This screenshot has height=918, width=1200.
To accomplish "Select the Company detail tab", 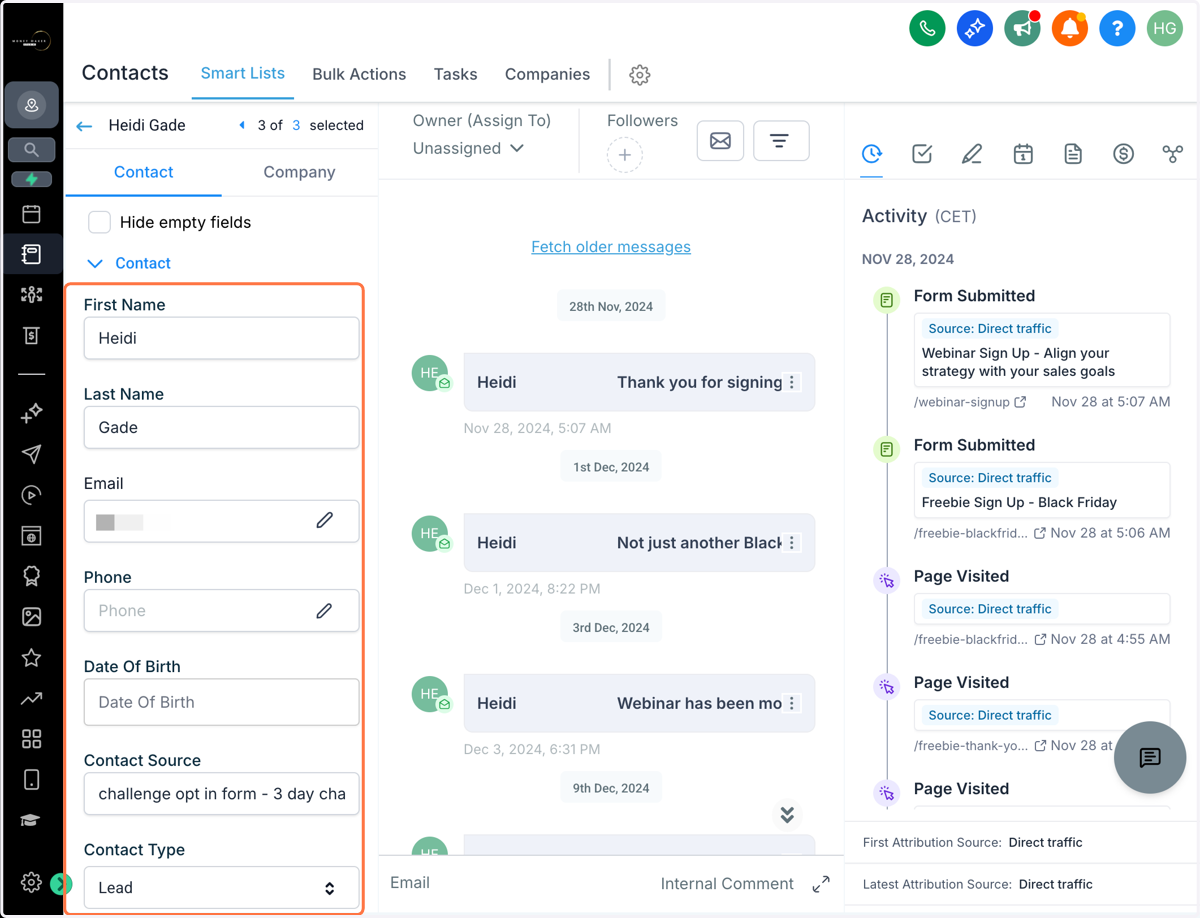I will pyautogui.click(x=299, y=172).
